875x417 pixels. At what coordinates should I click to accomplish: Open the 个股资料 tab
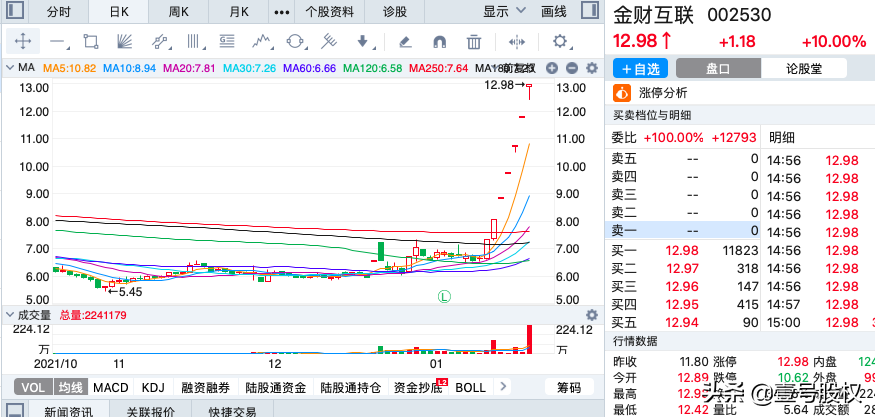pos(331,11)
